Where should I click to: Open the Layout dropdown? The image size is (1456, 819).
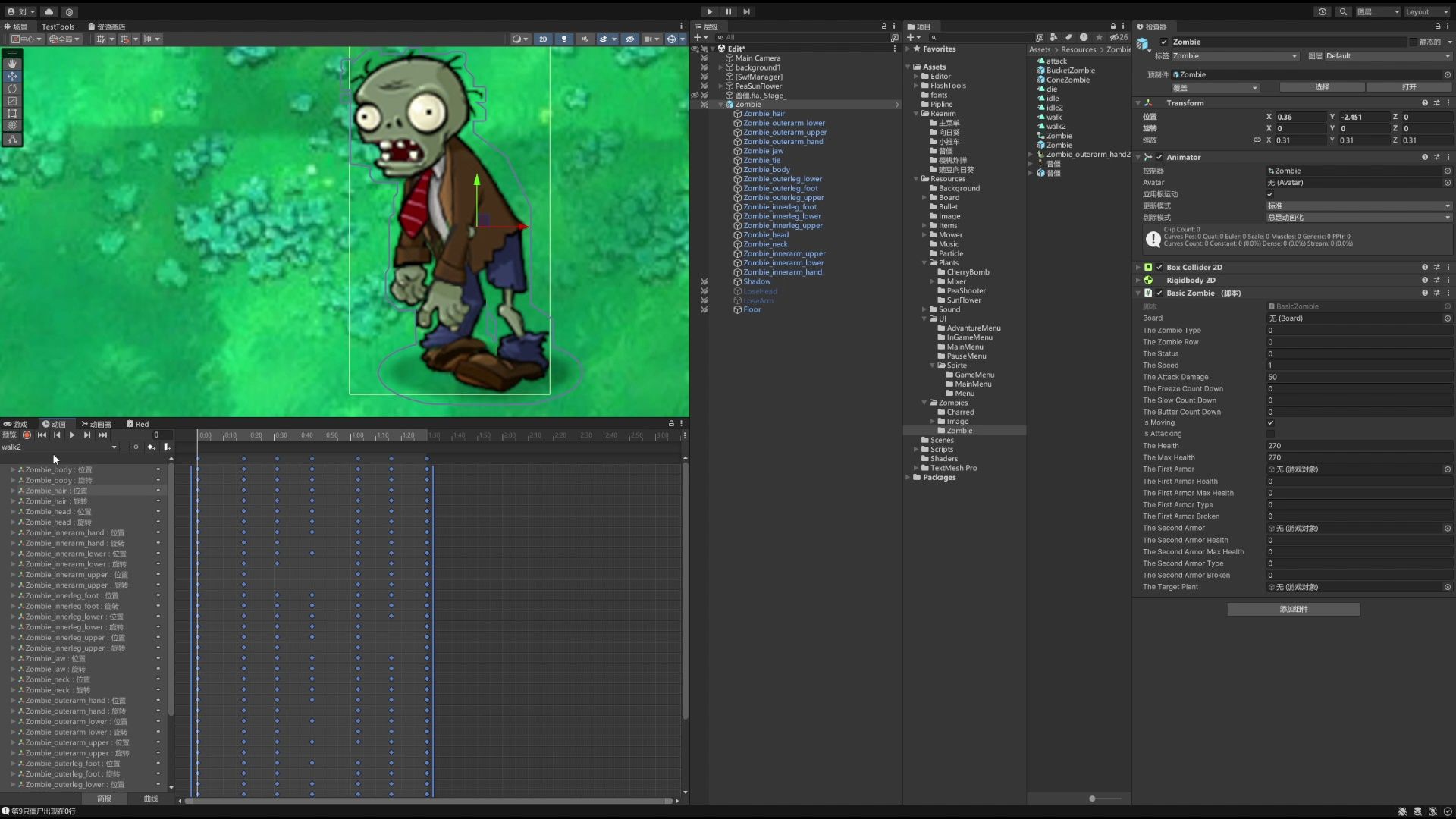(x=1426, y=12)
